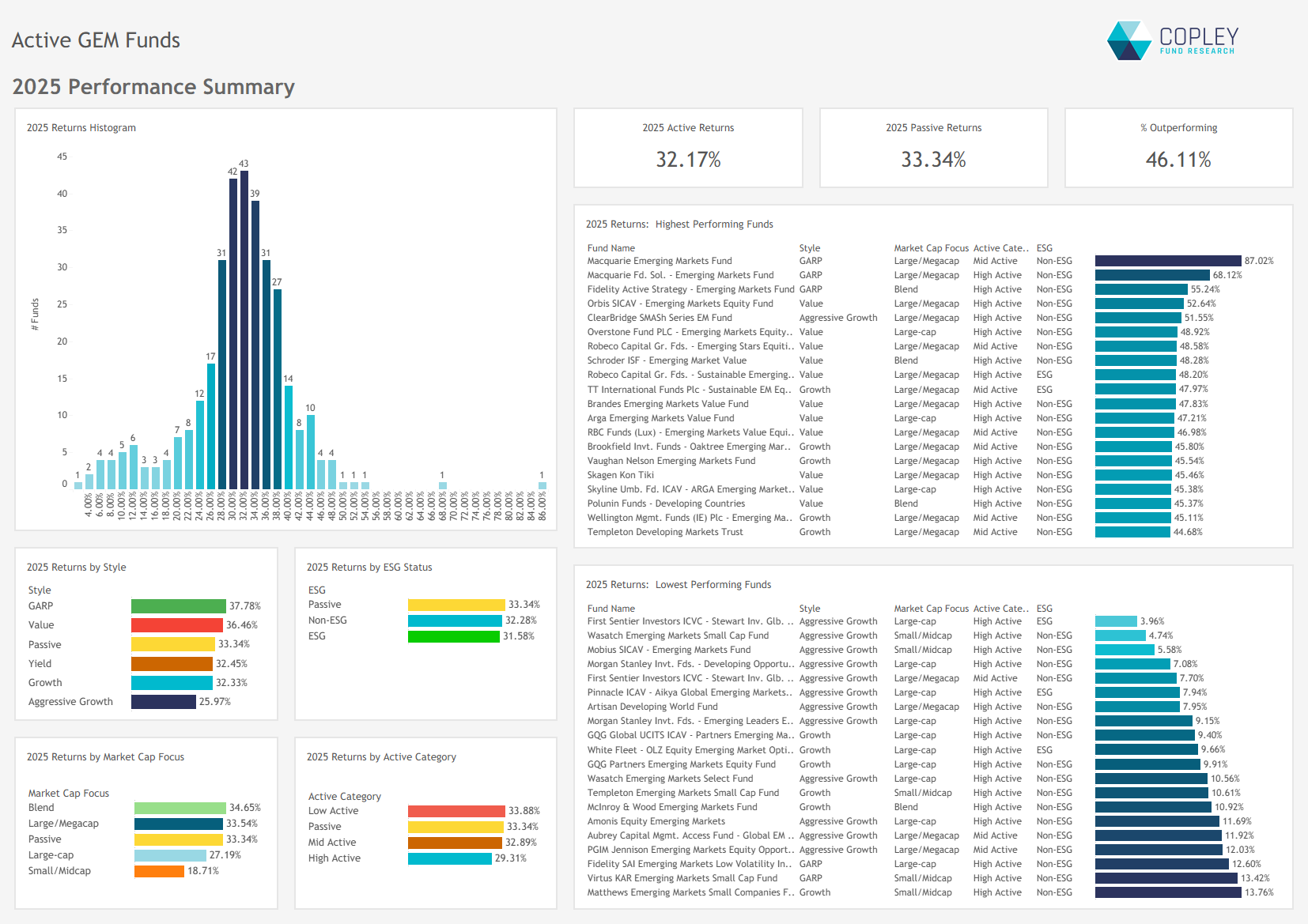Select the green GARP bar in Returns by Style
The width and height of the screenshot is (1308, 924).
click(x=178, y=606)
